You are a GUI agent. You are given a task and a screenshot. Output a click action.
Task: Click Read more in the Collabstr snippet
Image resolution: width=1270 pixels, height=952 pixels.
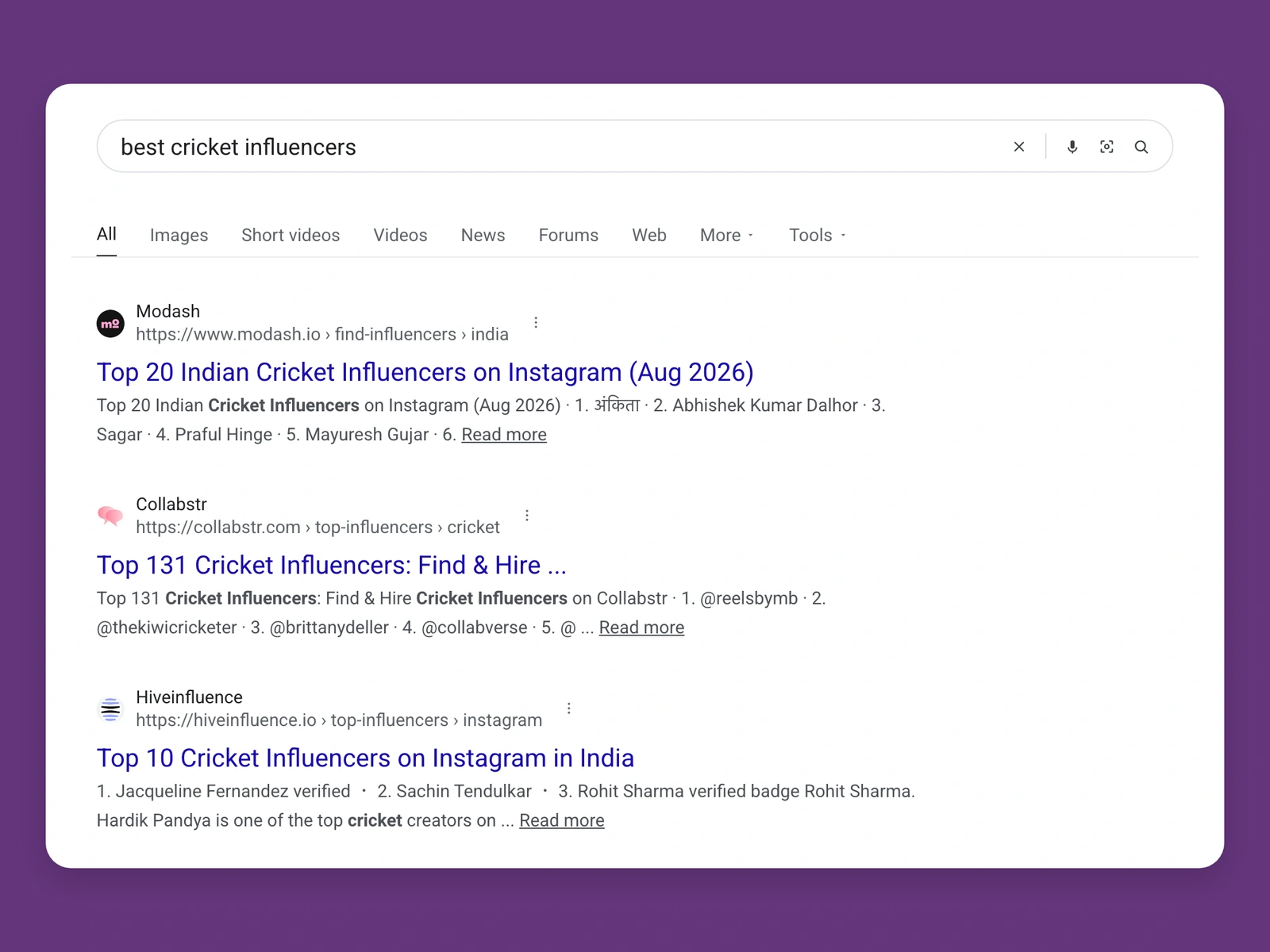click(x=641, y=628)
